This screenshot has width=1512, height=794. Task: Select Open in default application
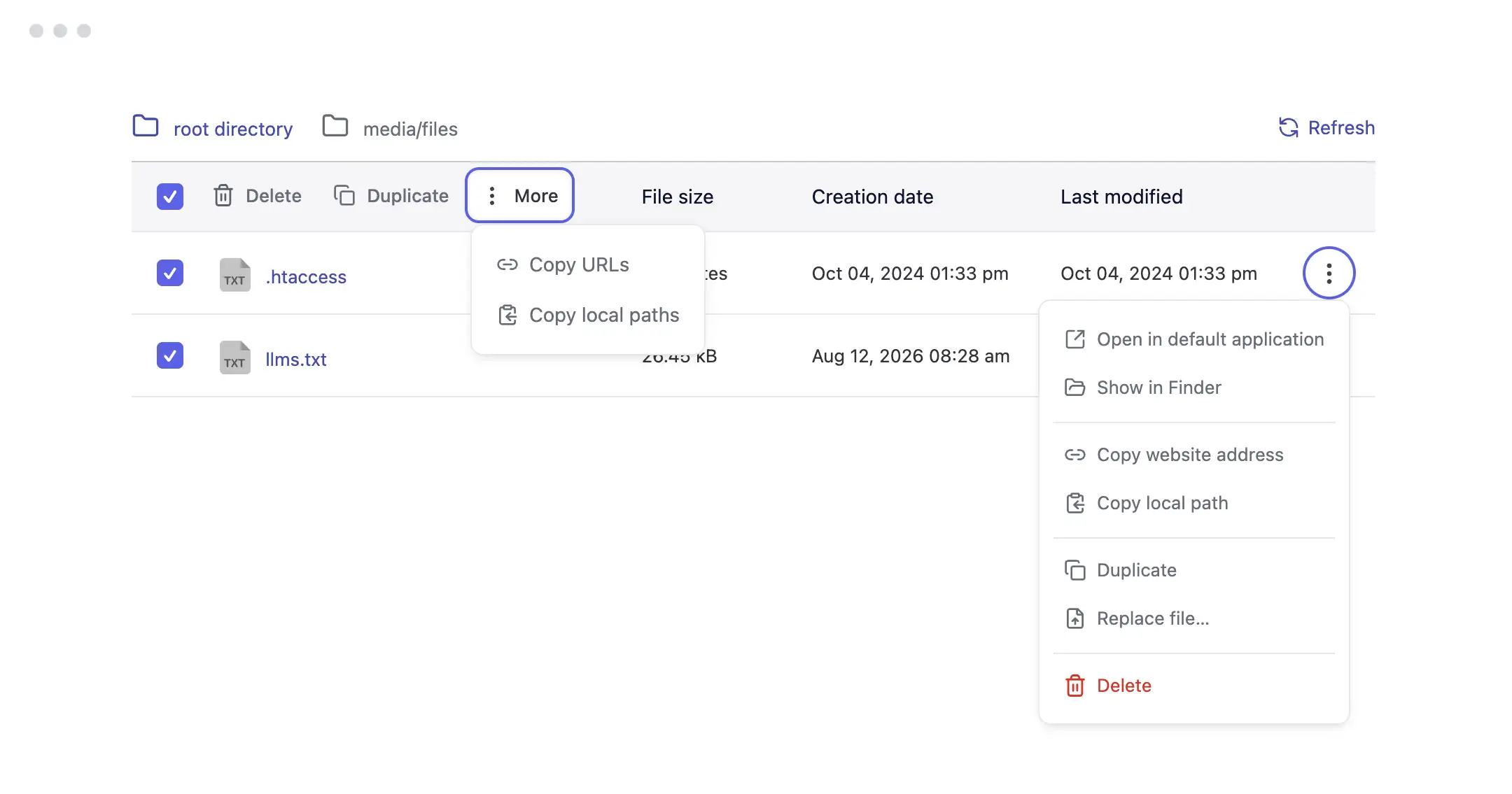point(1194,339)
